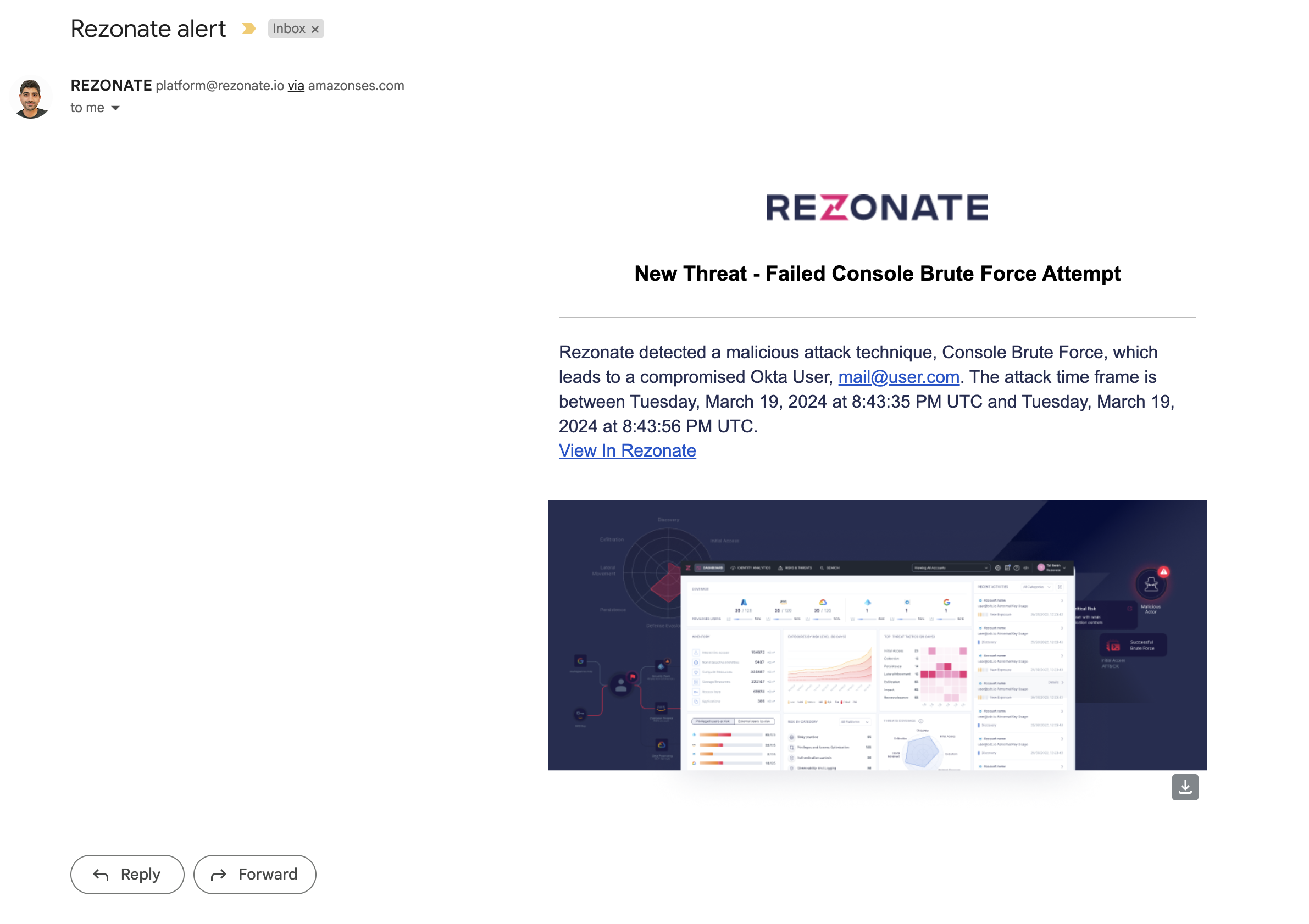Click the flagged user icon in the banner
Image resolution: width=1309 pixels, height=924 pixels.
click(x=622, y=684)
